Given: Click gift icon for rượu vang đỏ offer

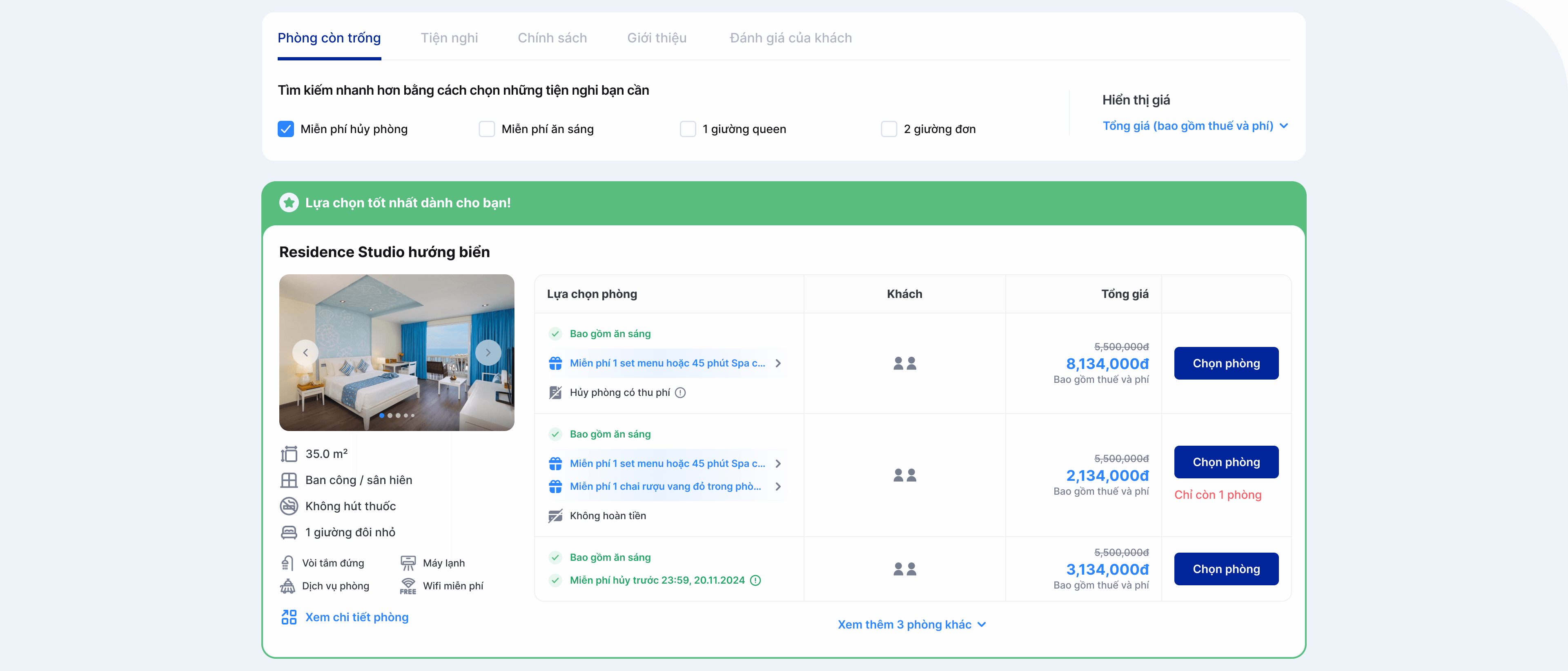Looking at the screenshot, I should pyautogui.click(x=555, y=487).
